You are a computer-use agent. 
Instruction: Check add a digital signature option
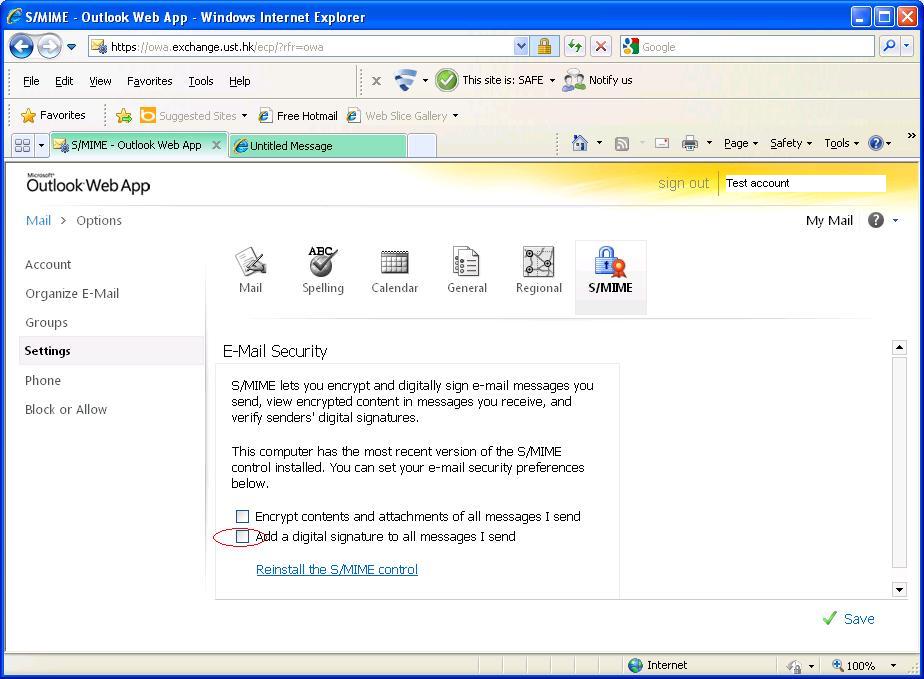pos(242,537)
